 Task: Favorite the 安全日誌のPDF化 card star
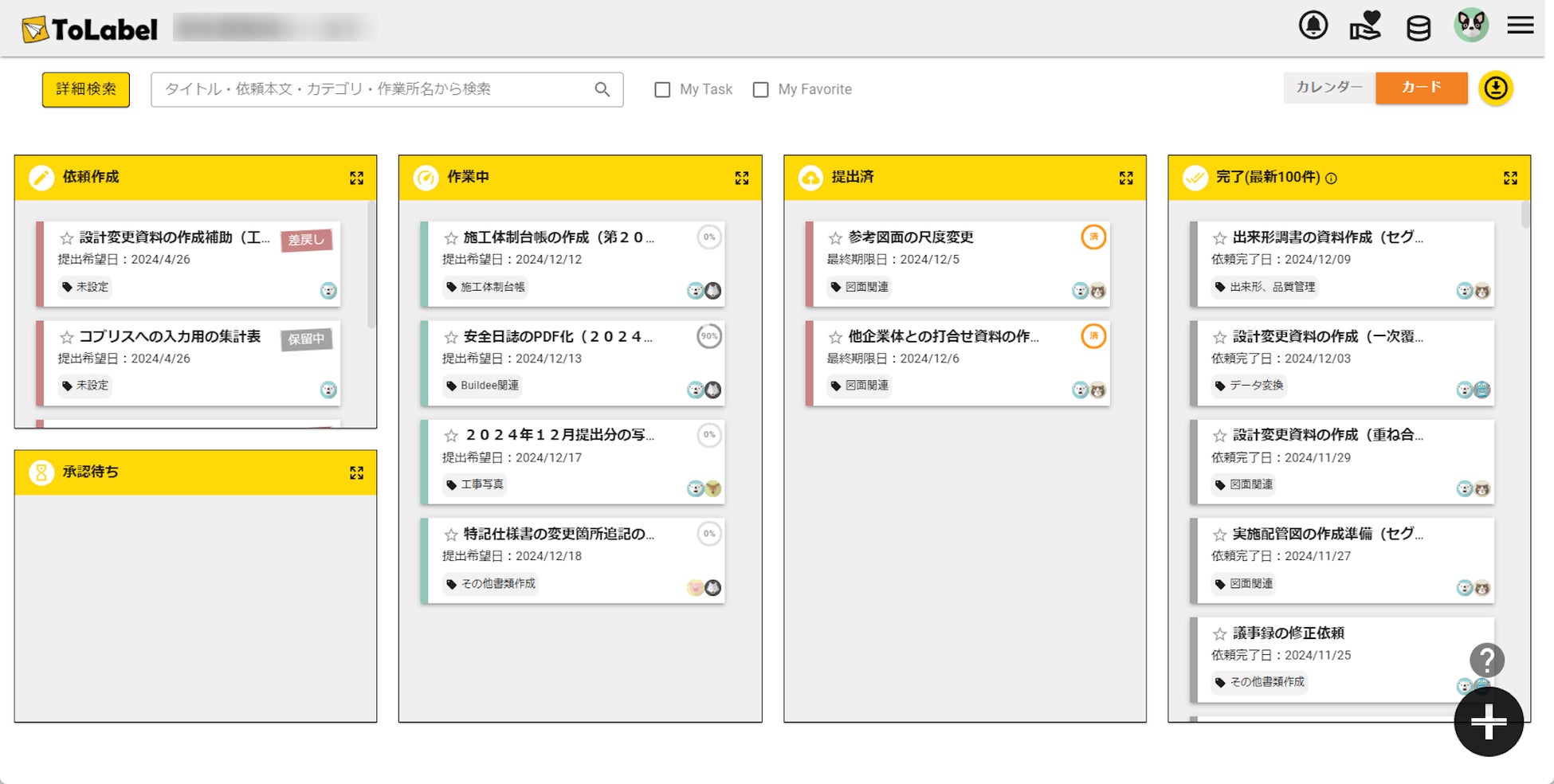coord(451,337)
